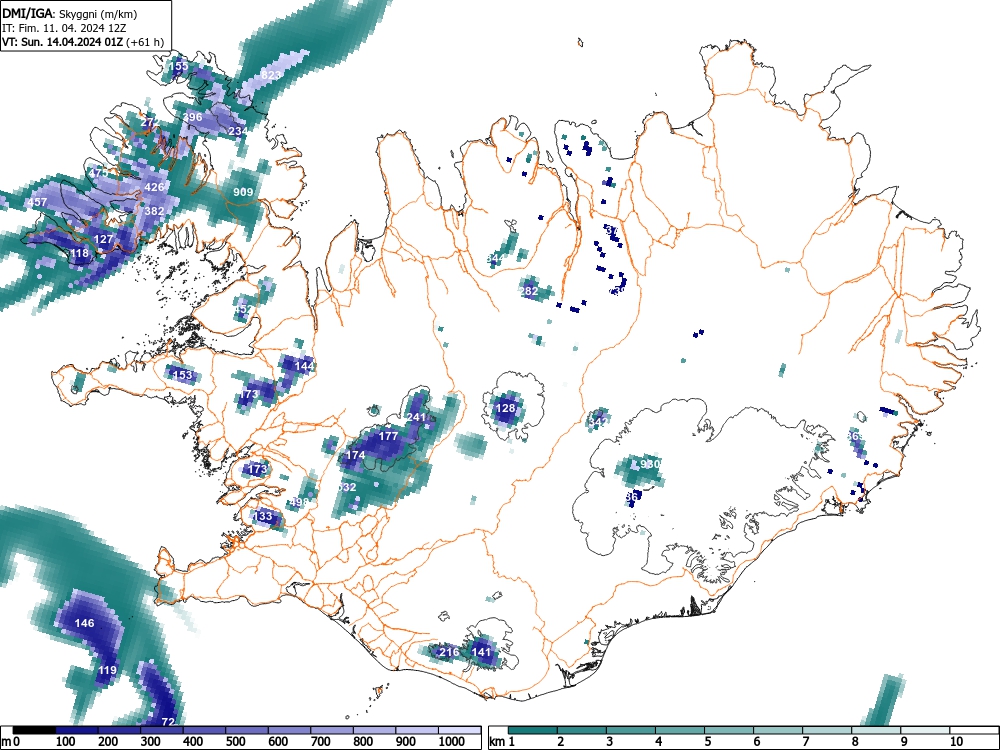Click the visibility value 144 on the map
The image size is (1000, 750).
point(305,366)
